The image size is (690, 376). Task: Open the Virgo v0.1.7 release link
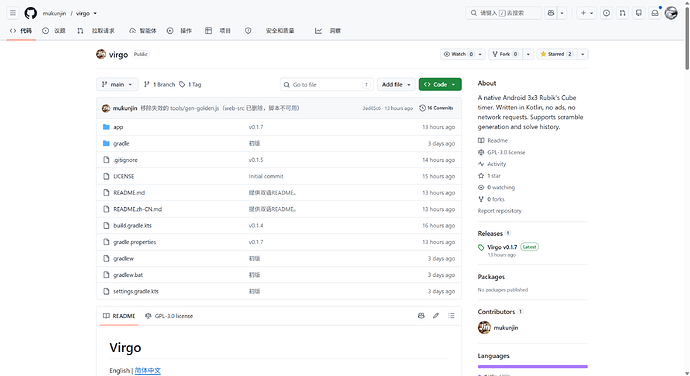pos(502,247)
